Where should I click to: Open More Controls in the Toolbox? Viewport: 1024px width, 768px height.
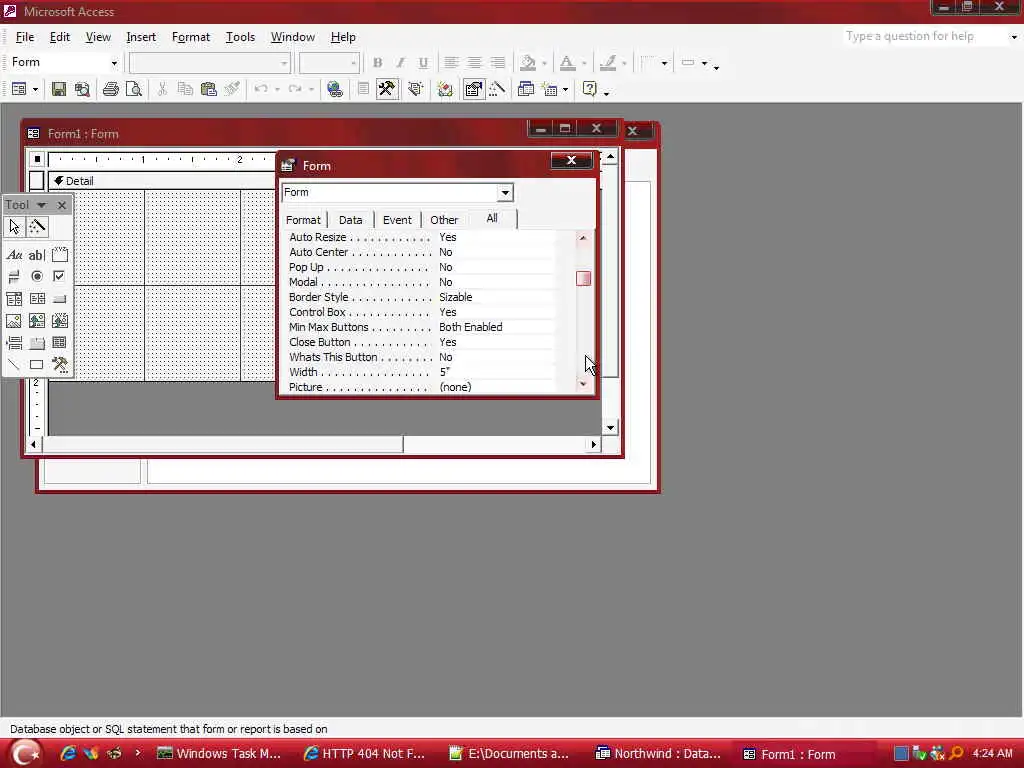click(59, 364)
